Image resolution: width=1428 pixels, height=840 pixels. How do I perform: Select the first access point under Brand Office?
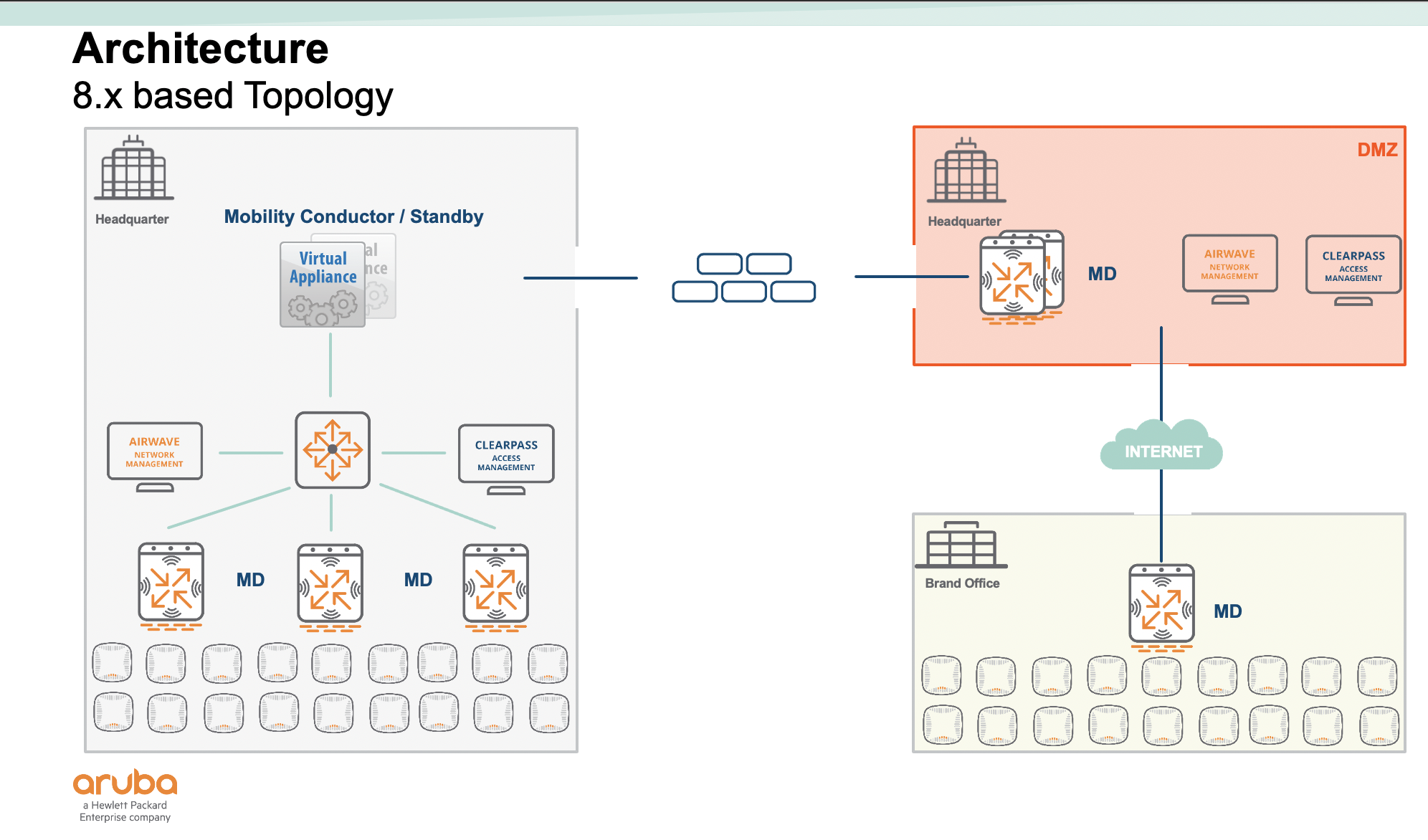941,675
